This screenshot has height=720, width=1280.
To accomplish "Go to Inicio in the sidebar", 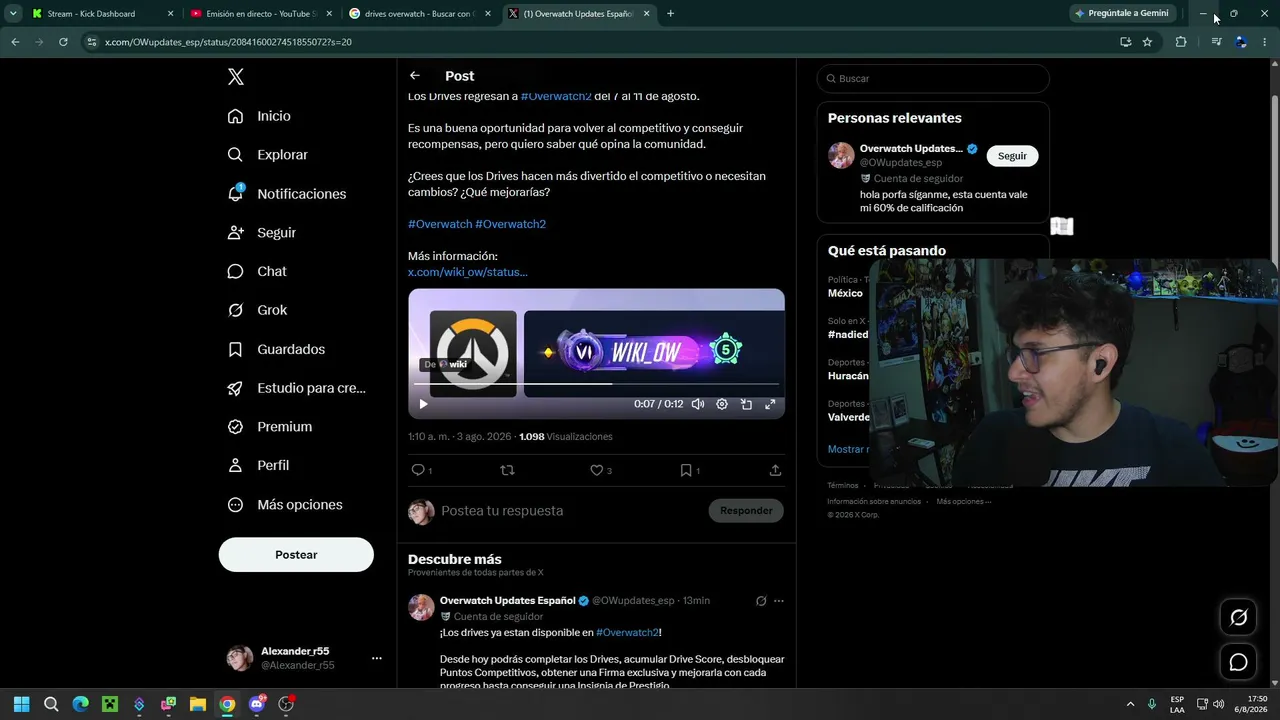I will [259, 116].
